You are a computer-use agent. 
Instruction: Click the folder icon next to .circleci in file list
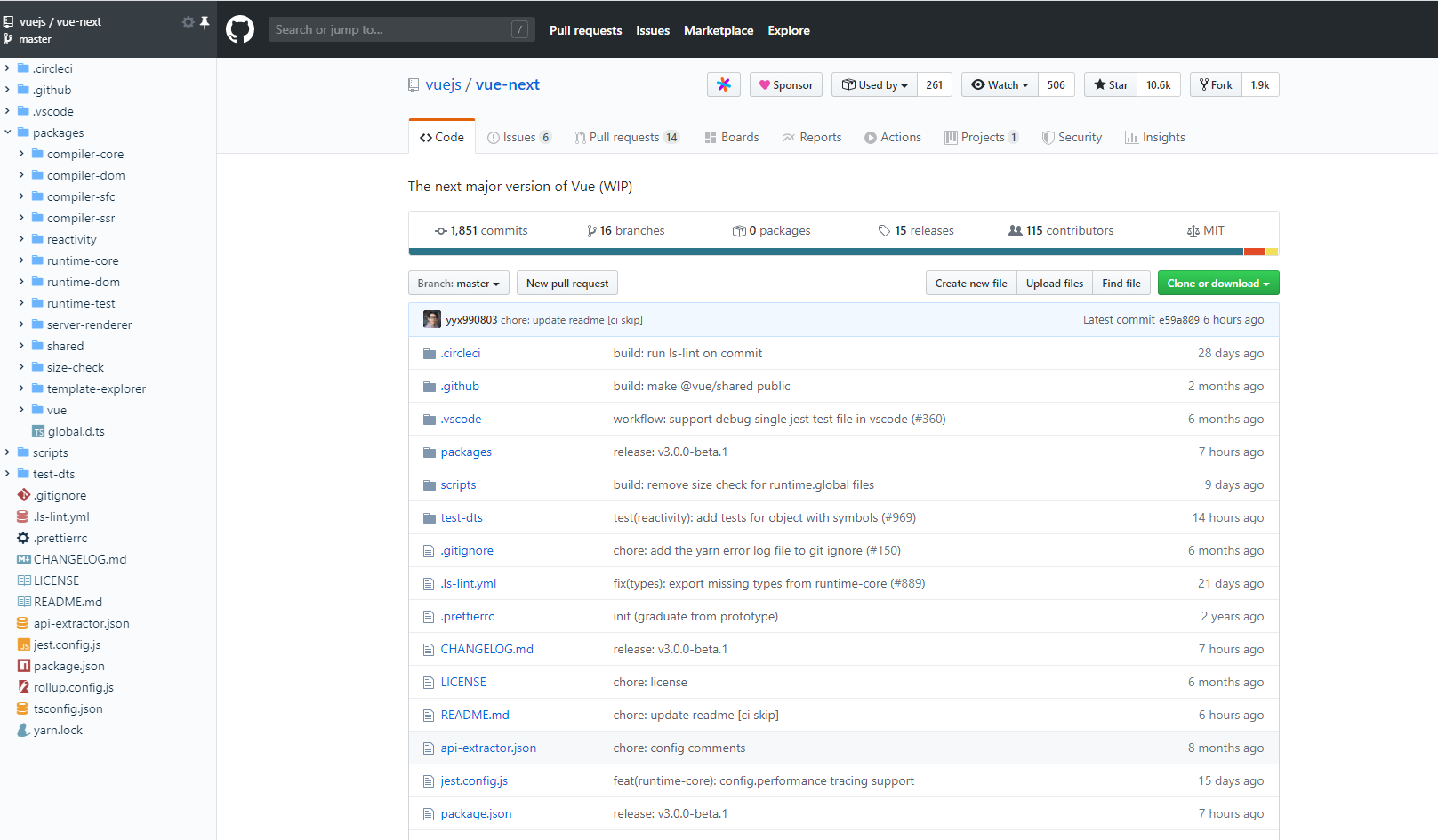[430, 353]
